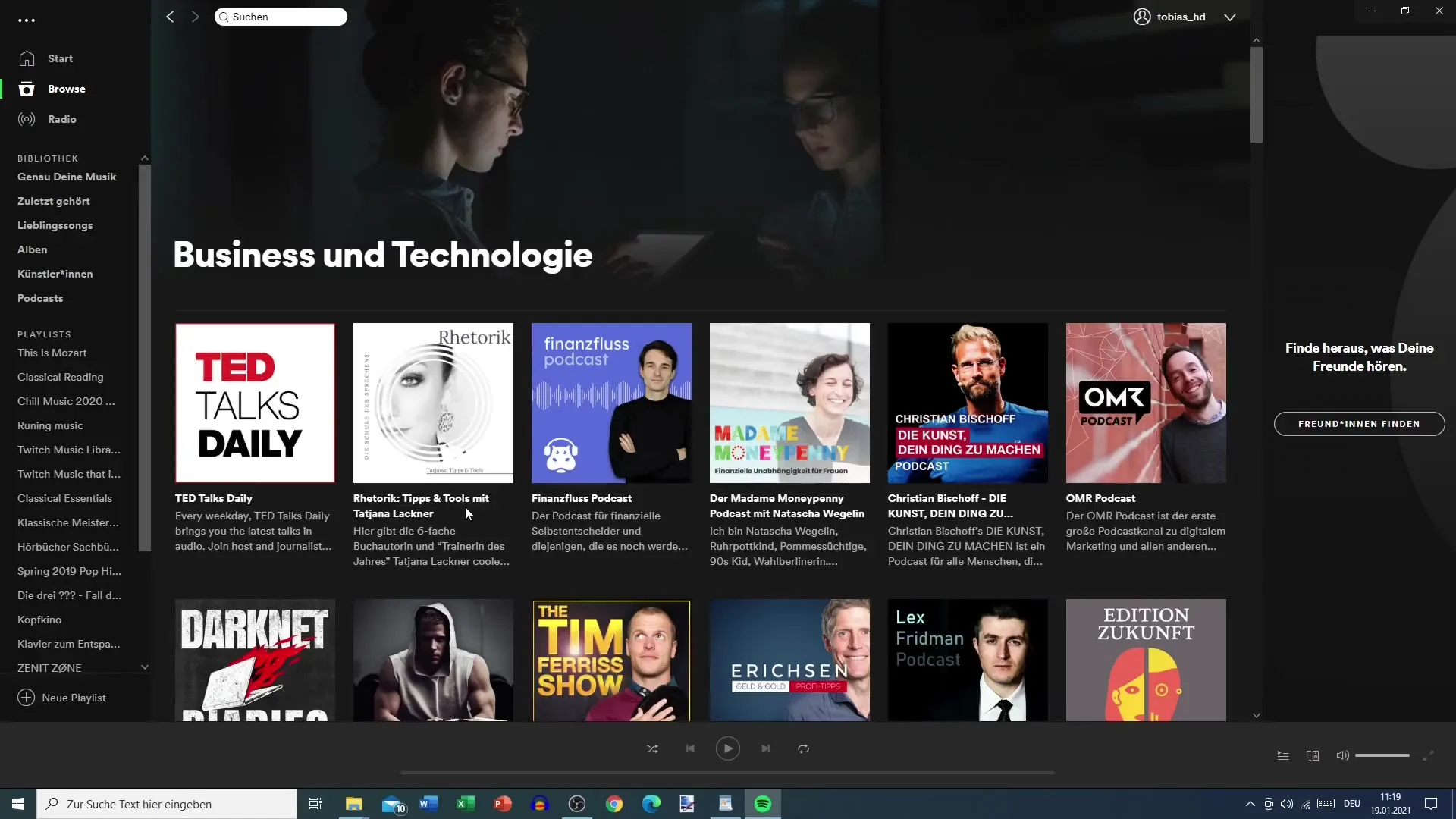Image resolution: width=1456 pixels, height=819 pixels.
Task: Open the TED Talks Daily cover
Action: point(255,403)
